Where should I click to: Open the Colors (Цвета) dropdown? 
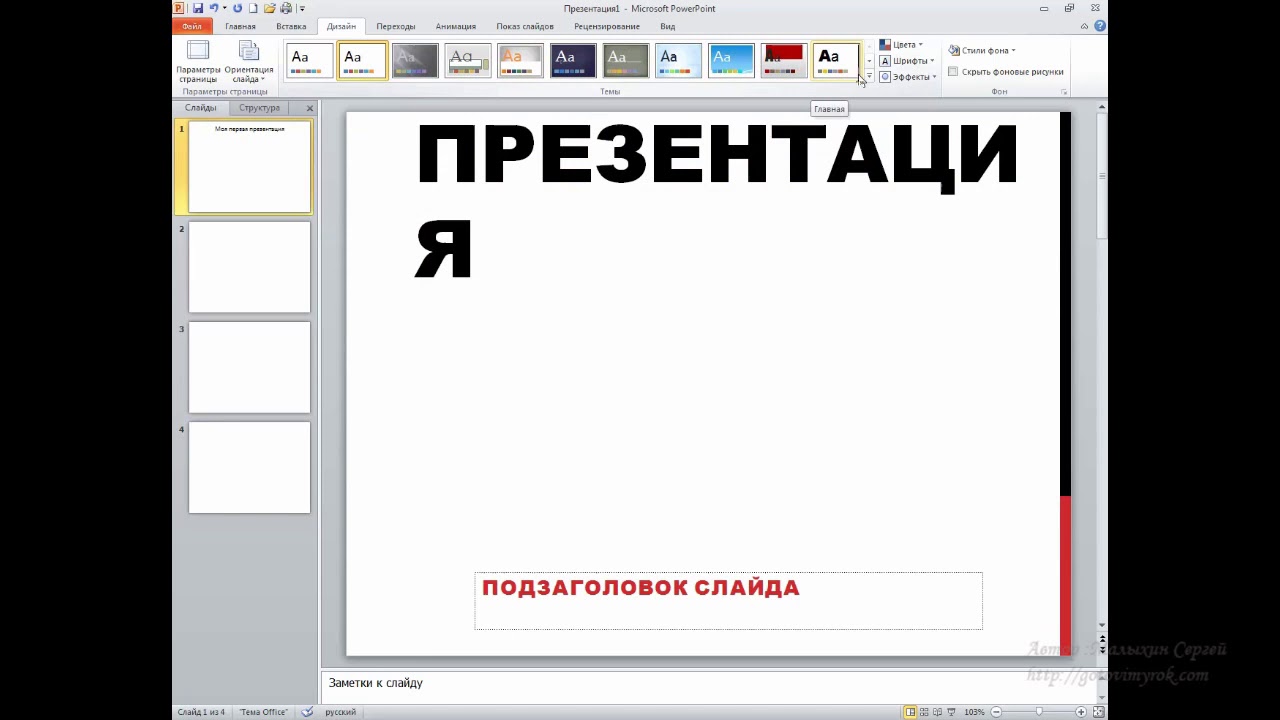pos(901,45)
